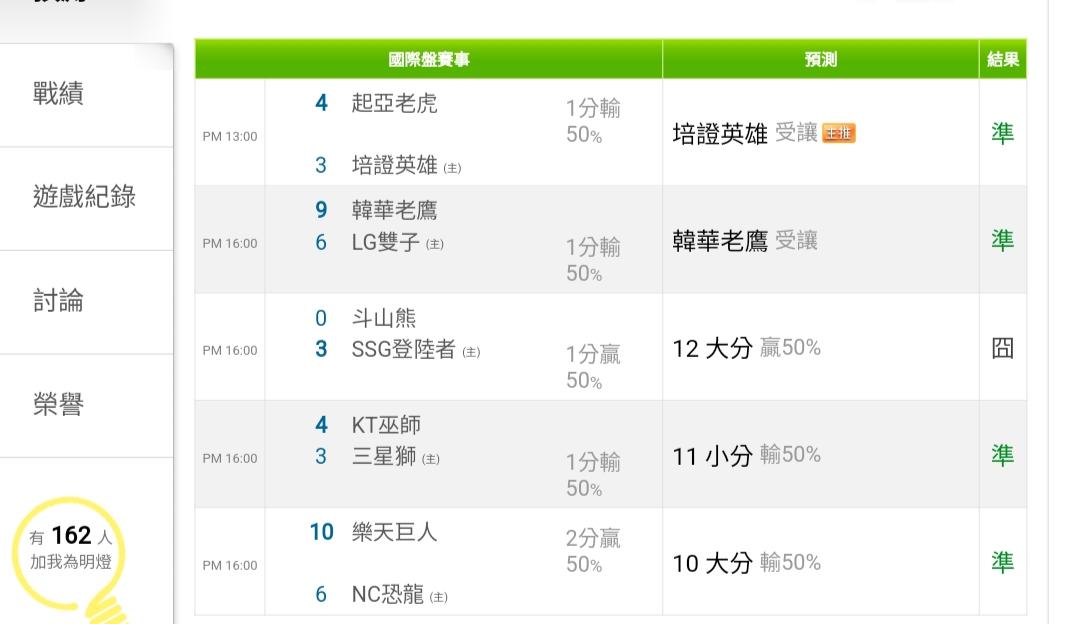Screen dimensions: 1080x624
Task: Click prediction 12 大分 贏50%
Action: point(746,348)
